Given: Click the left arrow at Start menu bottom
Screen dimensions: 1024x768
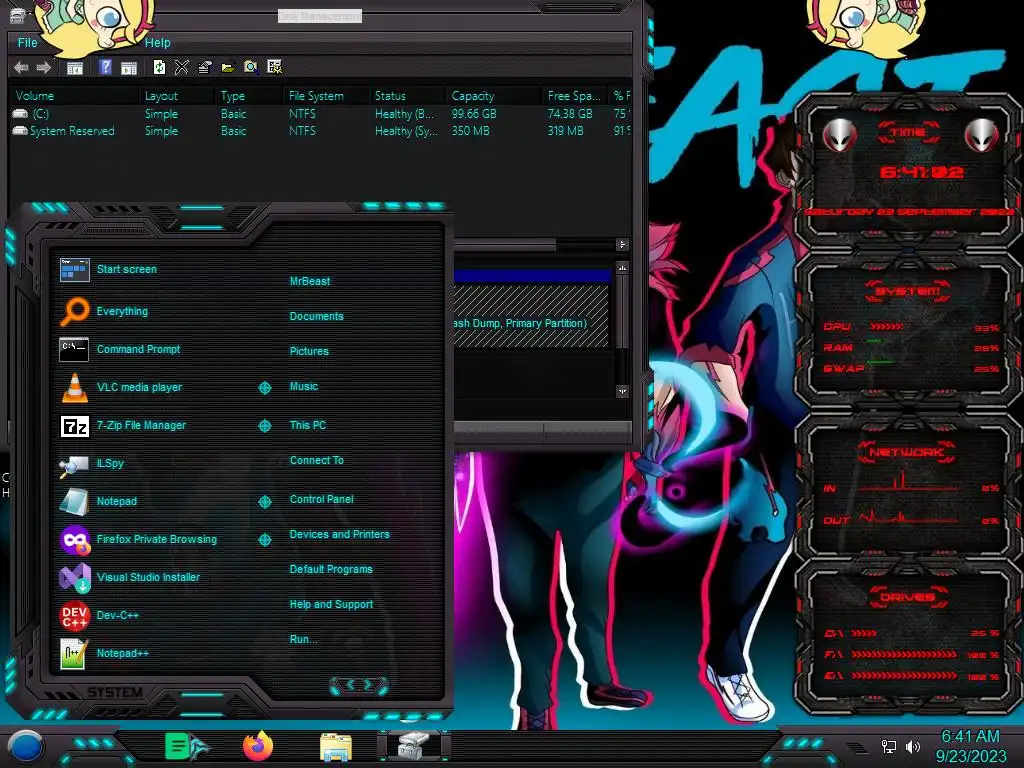Looking at the screenshot, I should click(x=349, y=684).
